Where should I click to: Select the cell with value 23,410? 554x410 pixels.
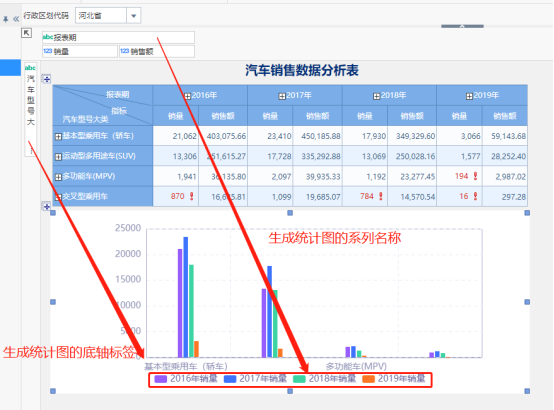[270, 136]
